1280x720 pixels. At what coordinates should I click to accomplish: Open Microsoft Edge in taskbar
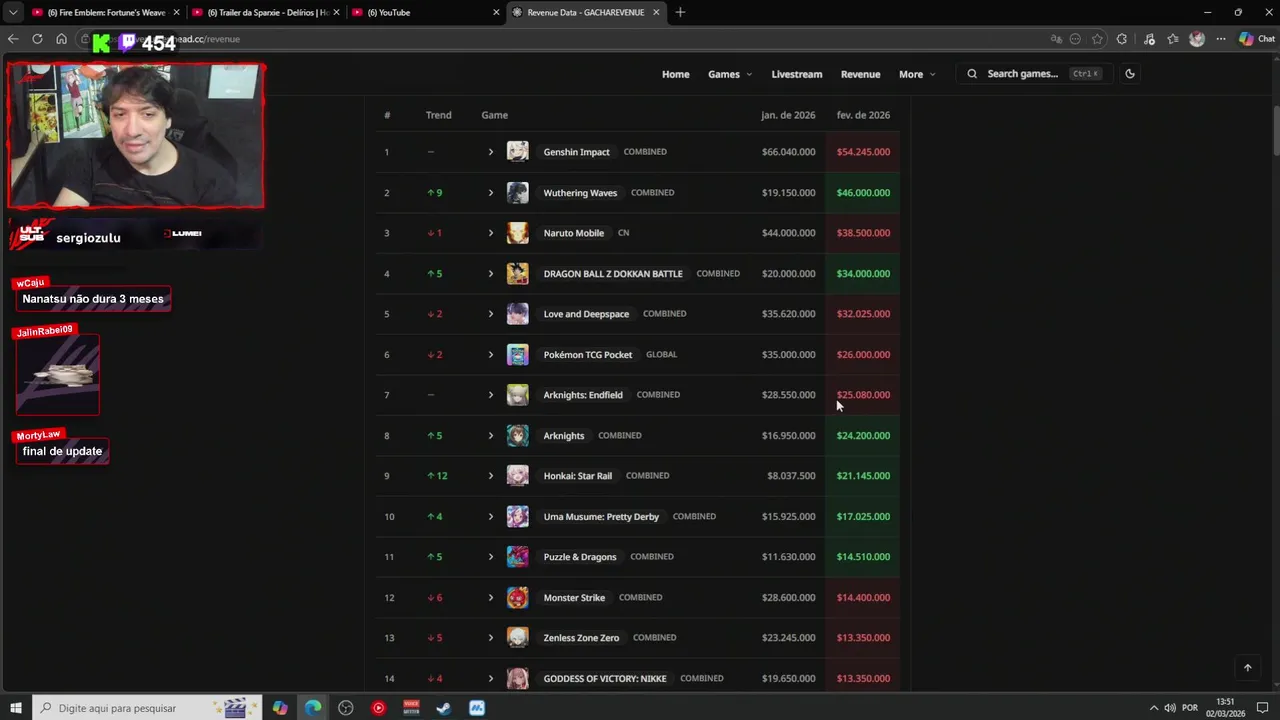tap(313, 708)
